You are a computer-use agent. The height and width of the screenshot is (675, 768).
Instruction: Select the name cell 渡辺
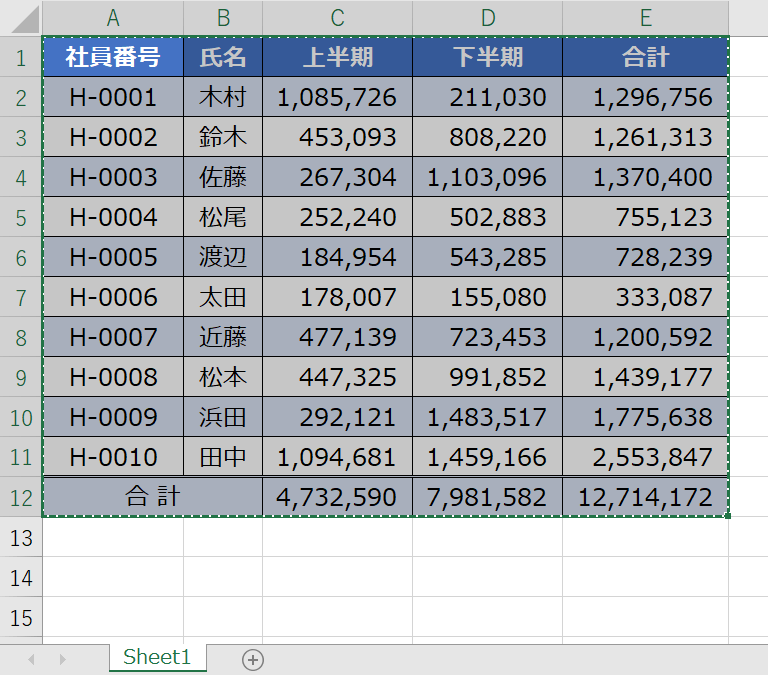(x=223, y=257)
